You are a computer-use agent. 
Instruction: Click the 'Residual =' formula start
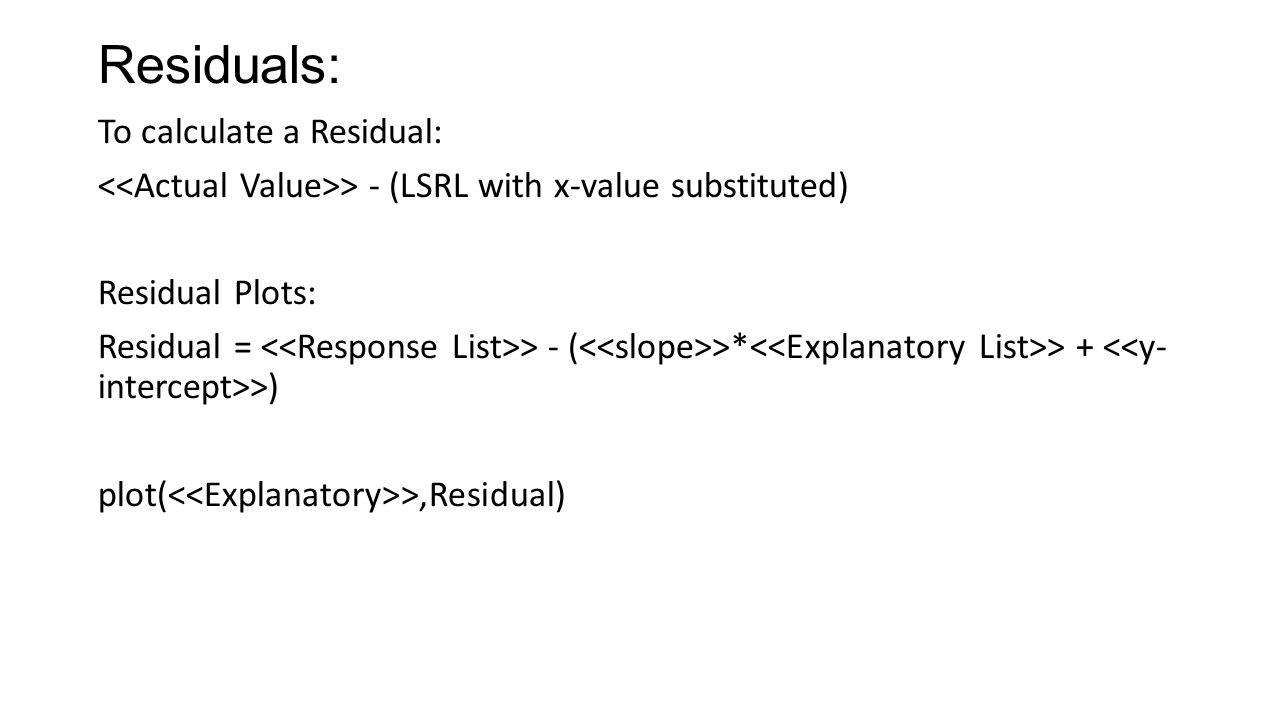(174, 347)
